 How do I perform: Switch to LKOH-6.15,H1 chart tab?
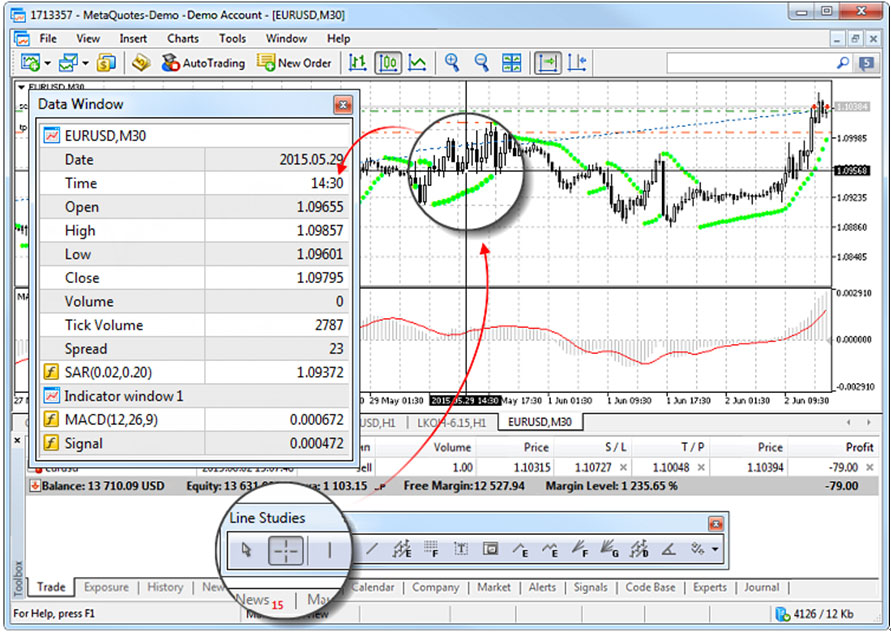pyautogui.click(x=451, y=422)
